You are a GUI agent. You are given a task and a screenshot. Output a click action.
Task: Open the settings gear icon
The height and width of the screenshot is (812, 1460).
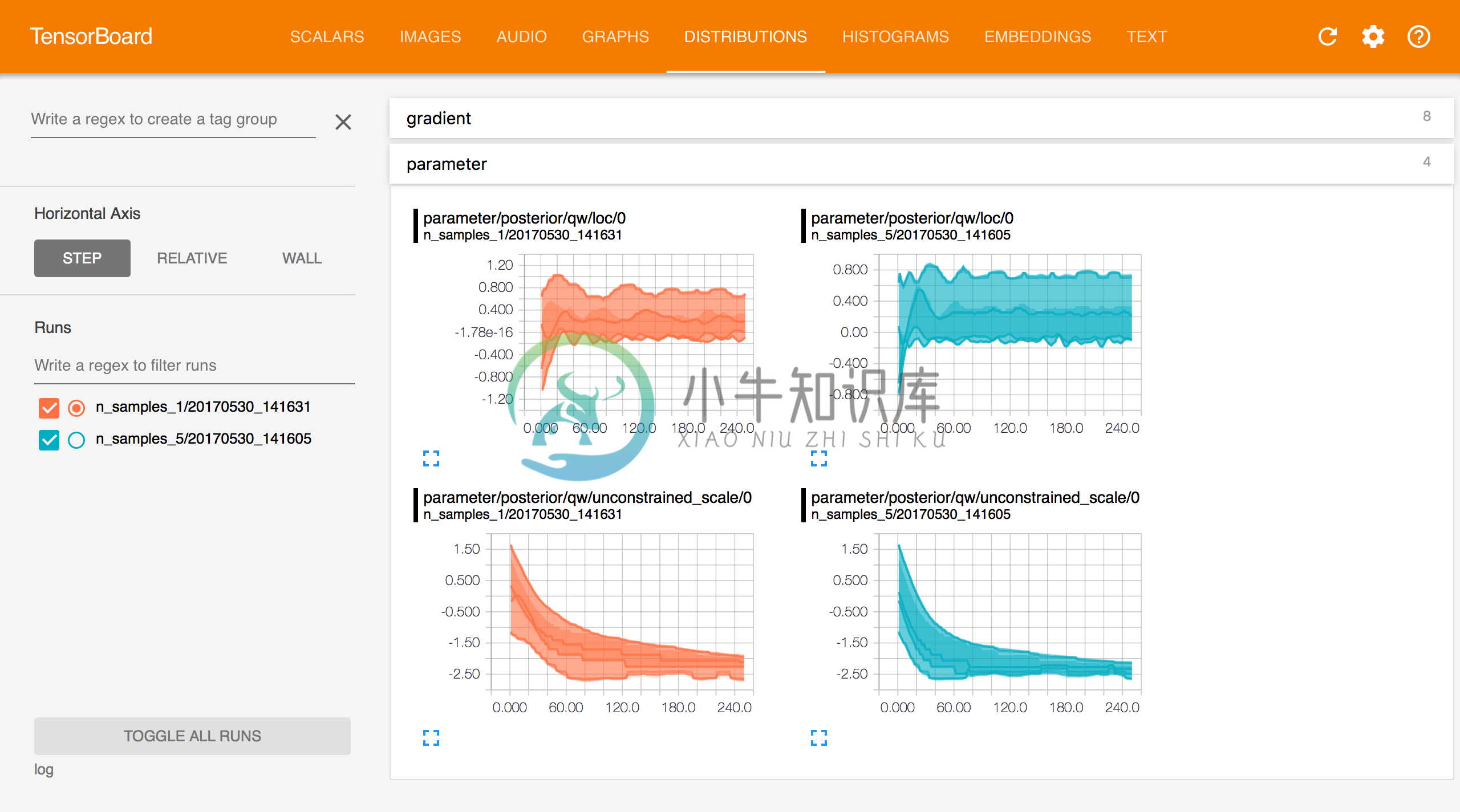point(1373,36)
